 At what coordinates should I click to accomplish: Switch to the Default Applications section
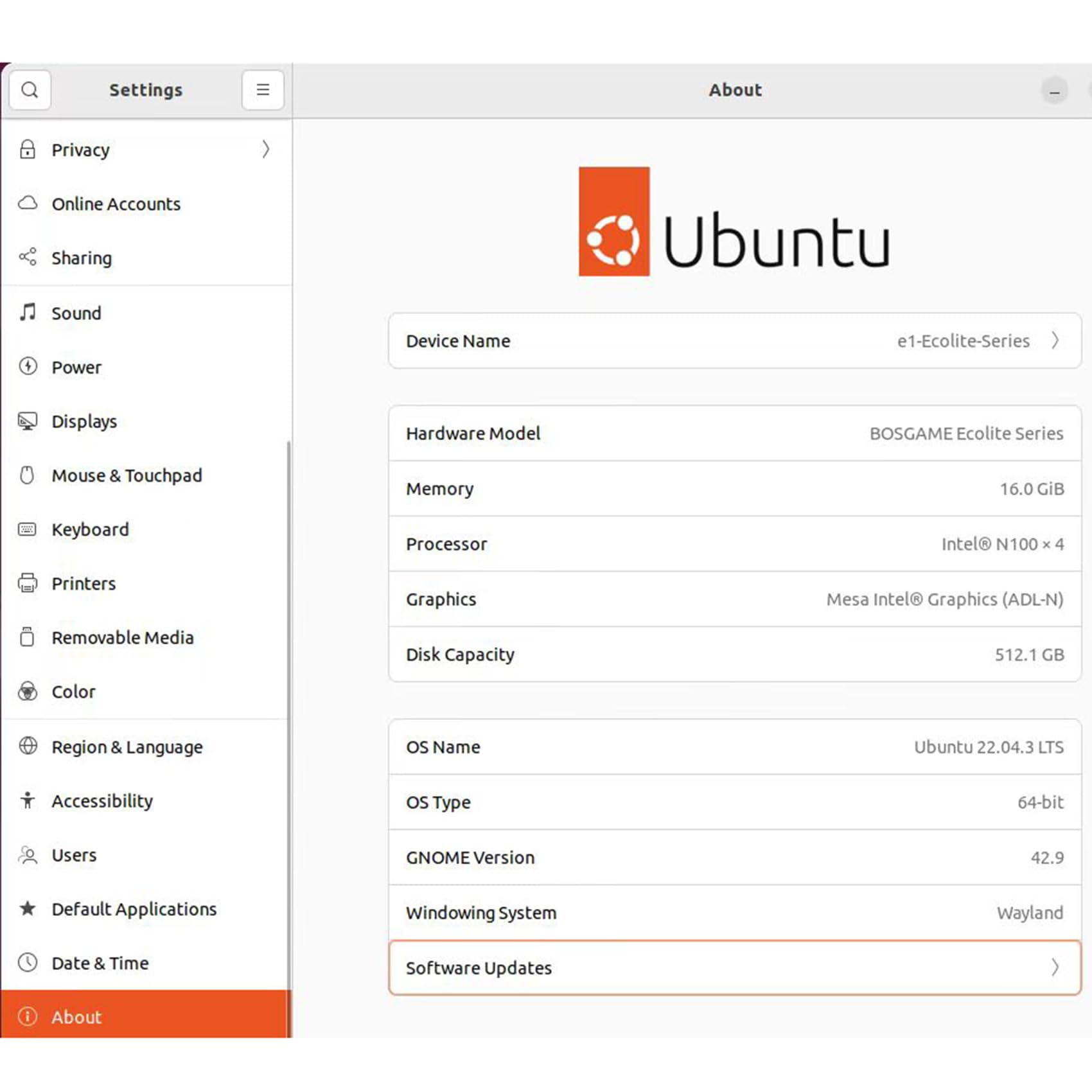click(134, 909)
